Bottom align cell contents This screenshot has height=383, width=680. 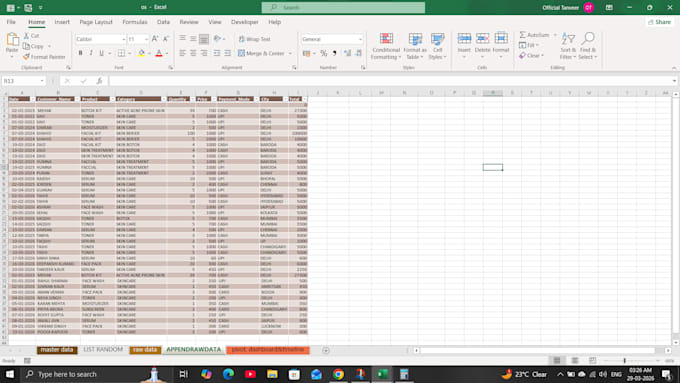point(204,39)
